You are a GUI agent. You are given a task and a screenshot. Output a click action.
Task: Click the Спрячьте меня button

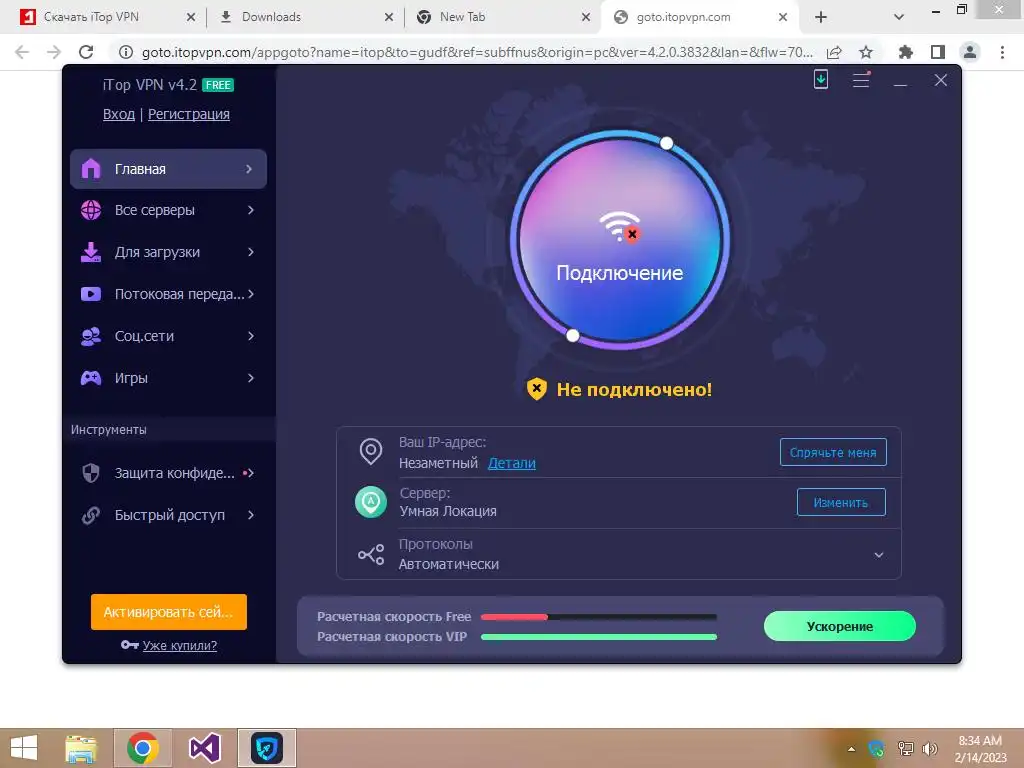pos(833,452)
